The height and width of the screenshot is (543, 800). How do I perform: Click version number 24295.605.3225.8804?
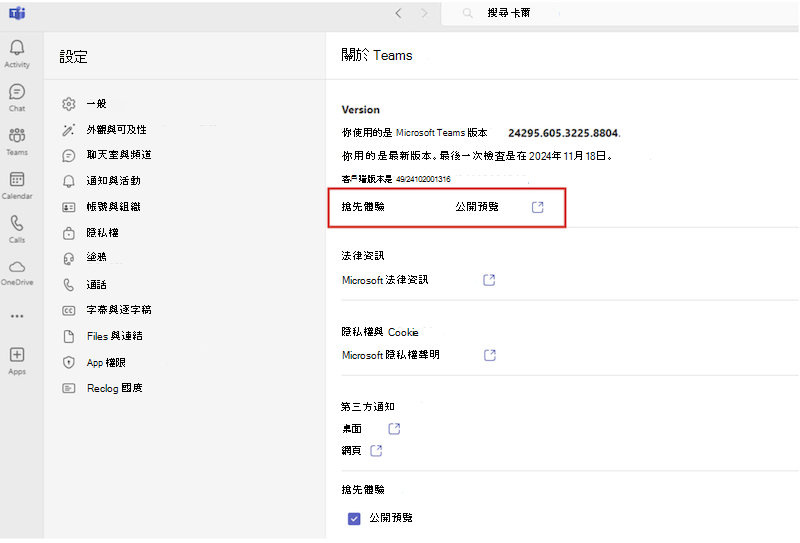click(564, 133)
